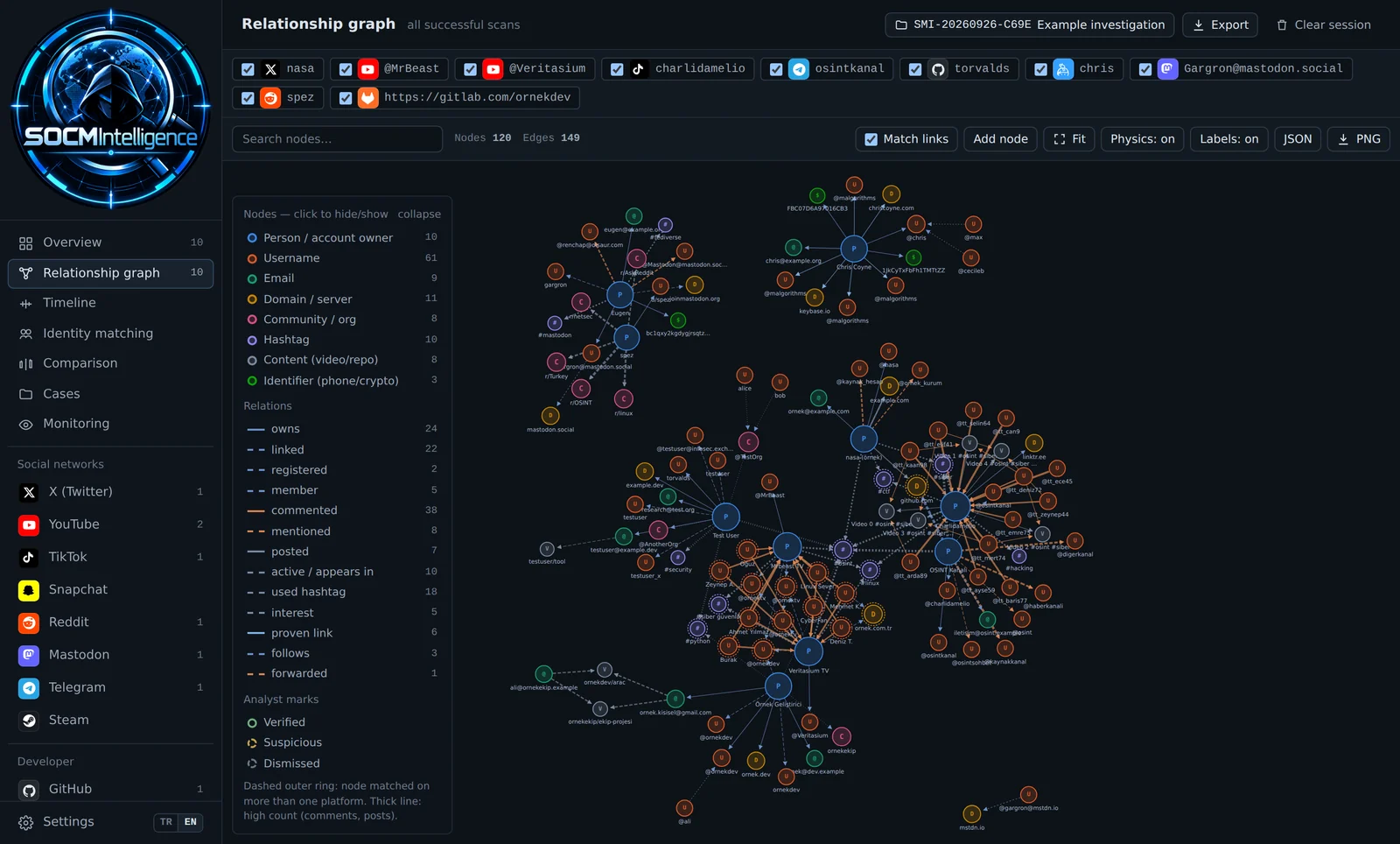This screenshot has height=844, width=1400.
Task: Uncheck the nasa account checkbox
Action: [x=248, y=69]
